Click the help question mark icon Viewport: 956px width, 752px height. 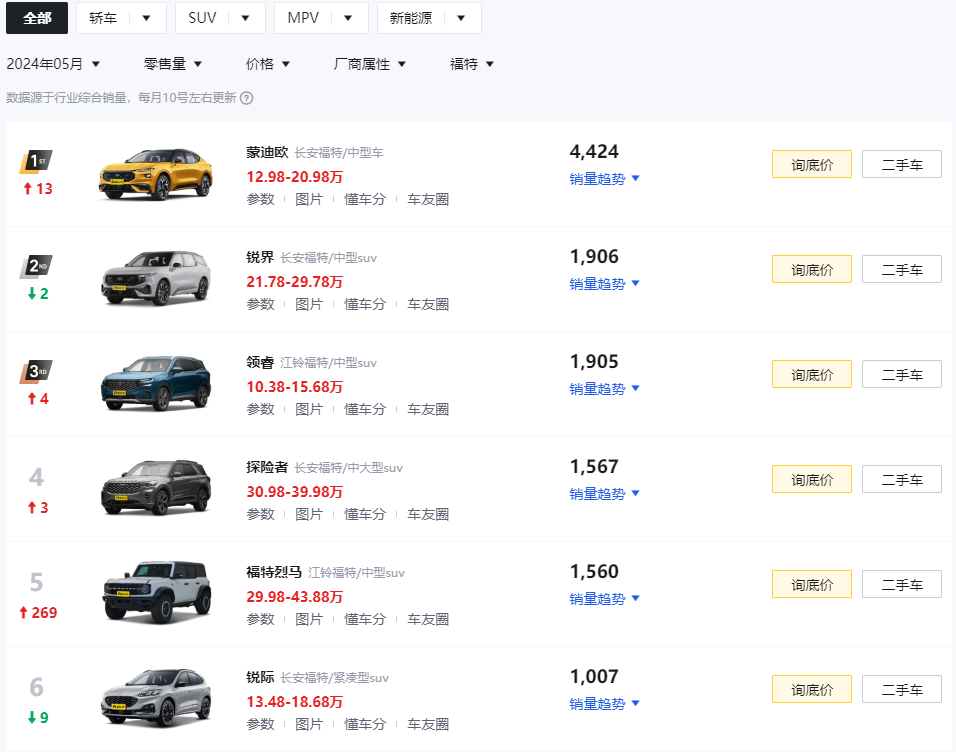(246, 98)
